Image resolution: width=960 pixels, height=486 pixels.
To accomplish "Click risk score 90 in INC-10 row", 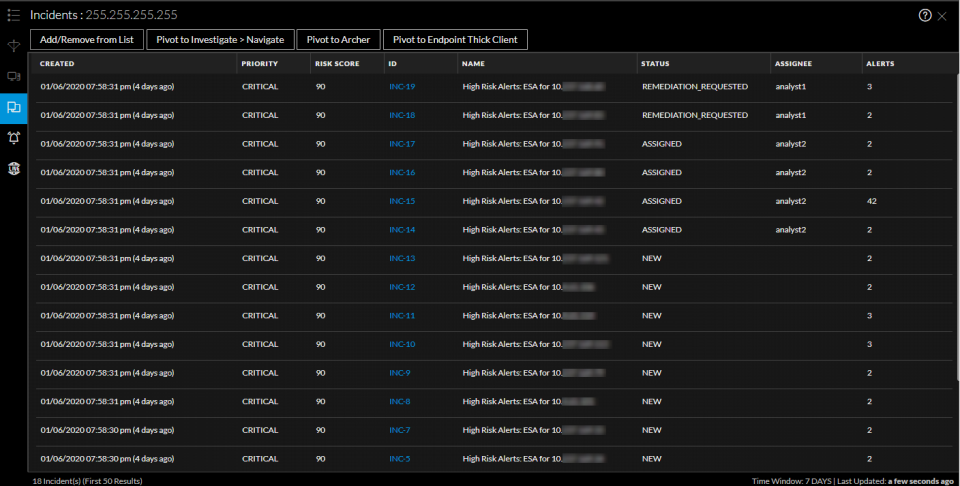I will [x=320, y=344].
